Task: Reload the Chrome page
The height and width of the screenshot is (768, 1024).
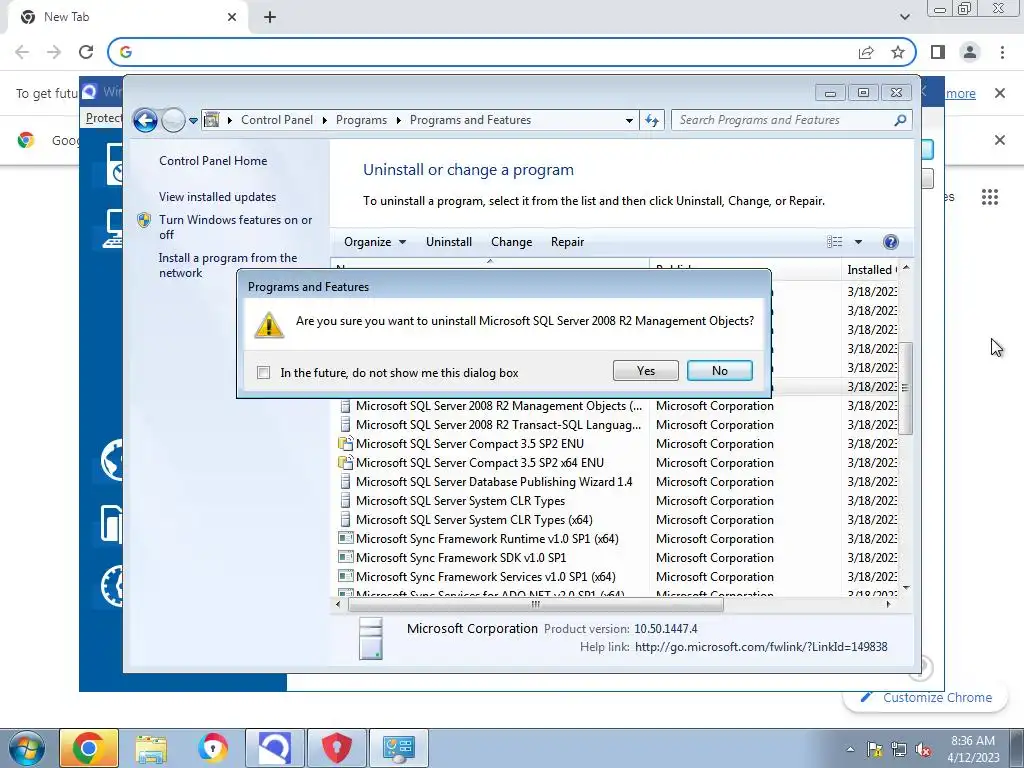Action: [x=86, y=52]
